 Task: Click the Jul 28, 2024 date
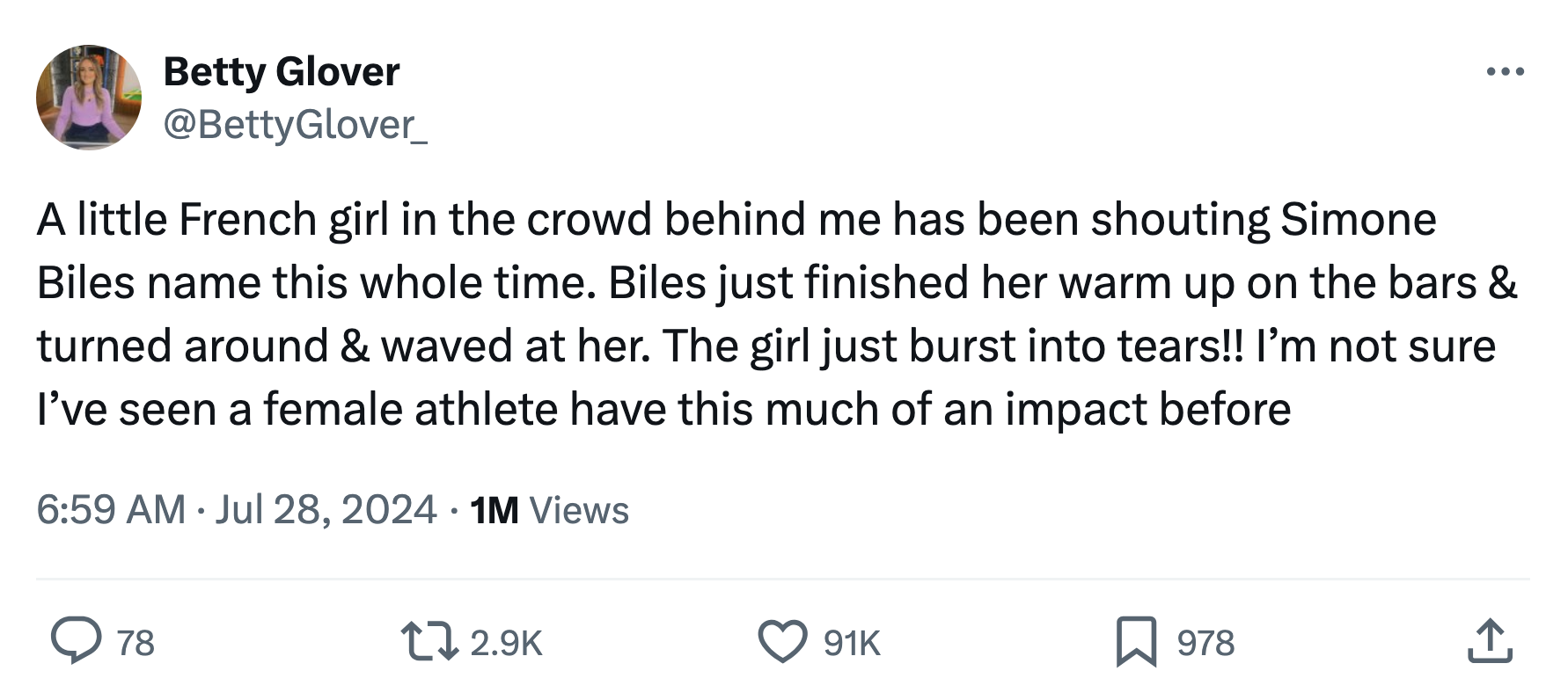[326, 510]
